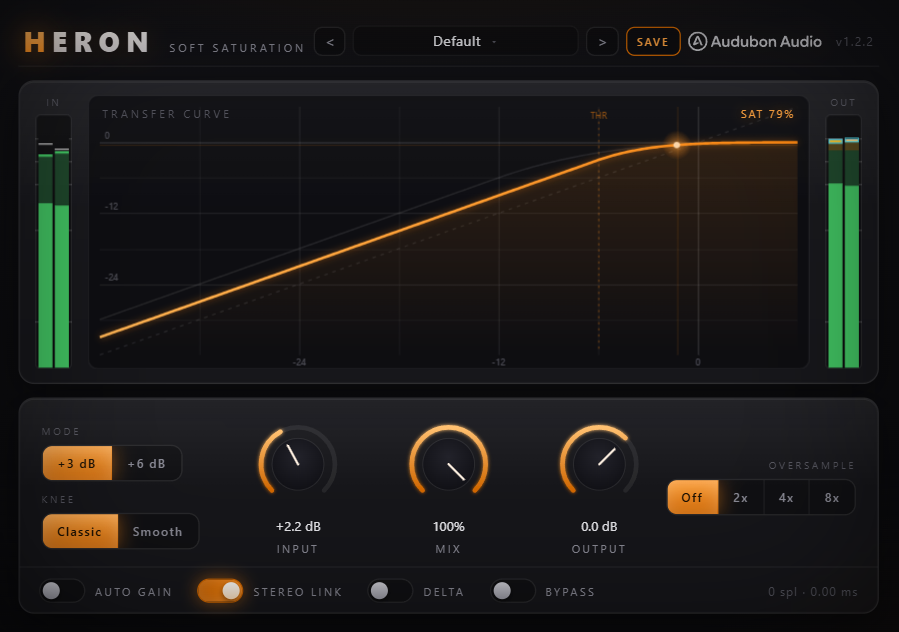Click the IN level meter
Screen dimensions: 899x632
(x=54, y=241)
